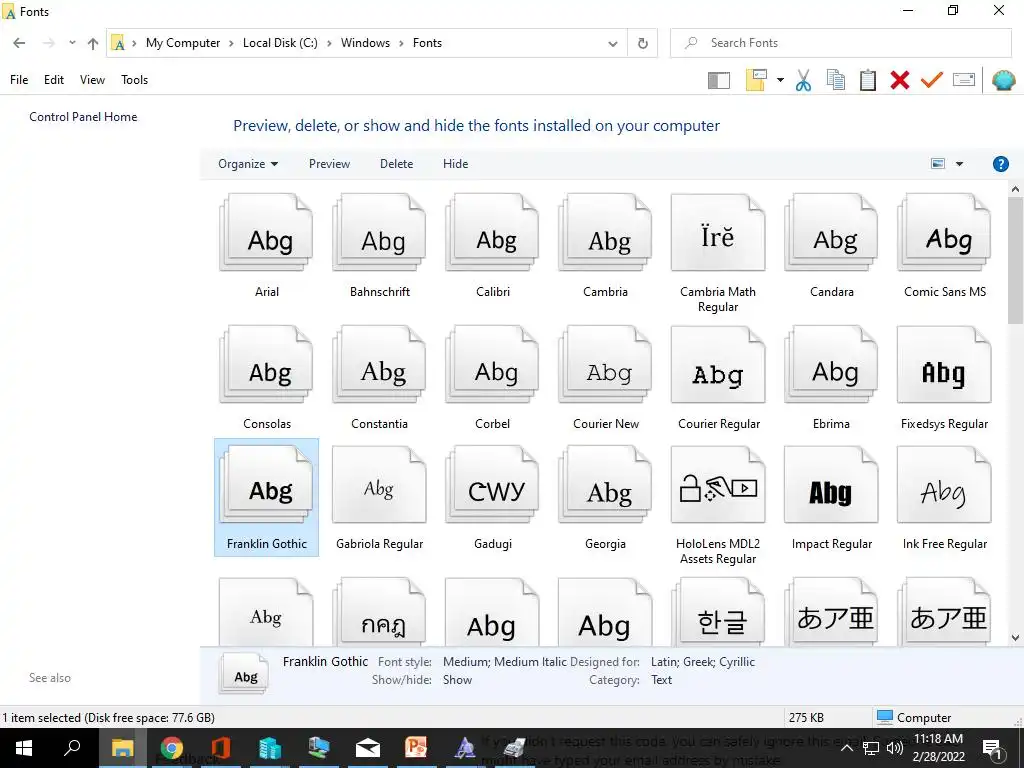Select the Gabriola Regular font
Viewport: 1024px width, 768px height.
click(379, 498)
